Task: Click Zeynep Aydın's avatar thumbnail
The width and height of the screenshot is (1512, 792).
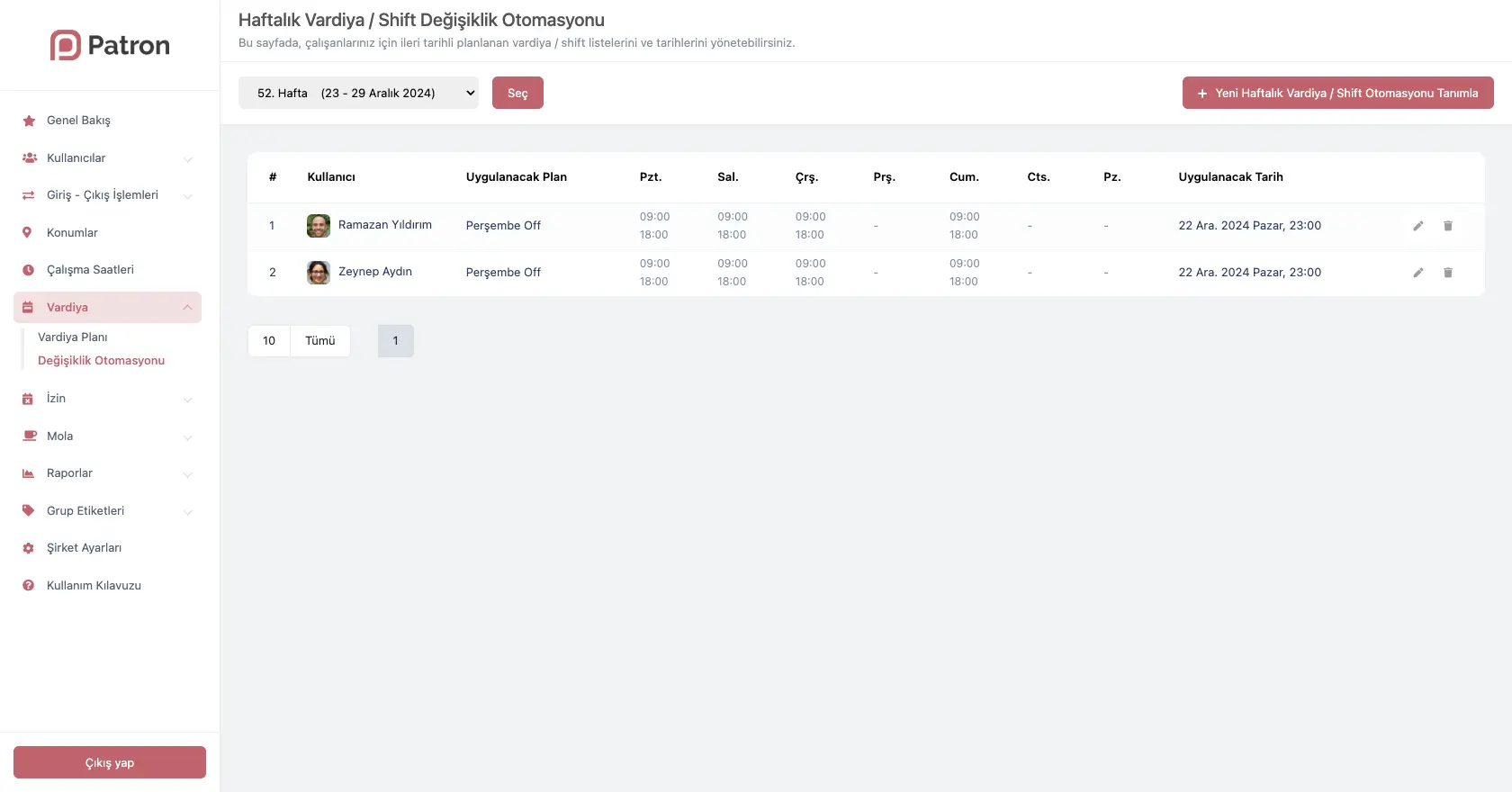Action: 319,273
